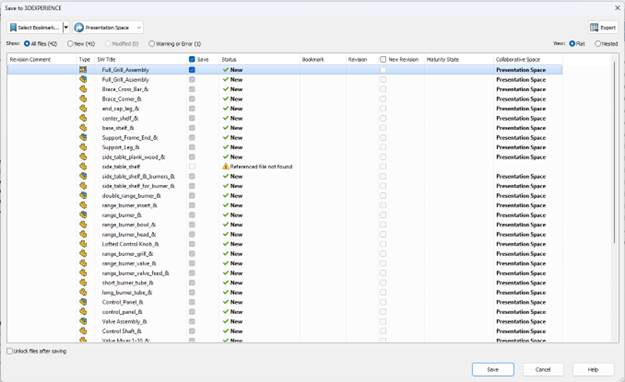The image size is (625, 382).
Task: Click the part icon beside long_burner_tube_&
Action: click(83, 292)
